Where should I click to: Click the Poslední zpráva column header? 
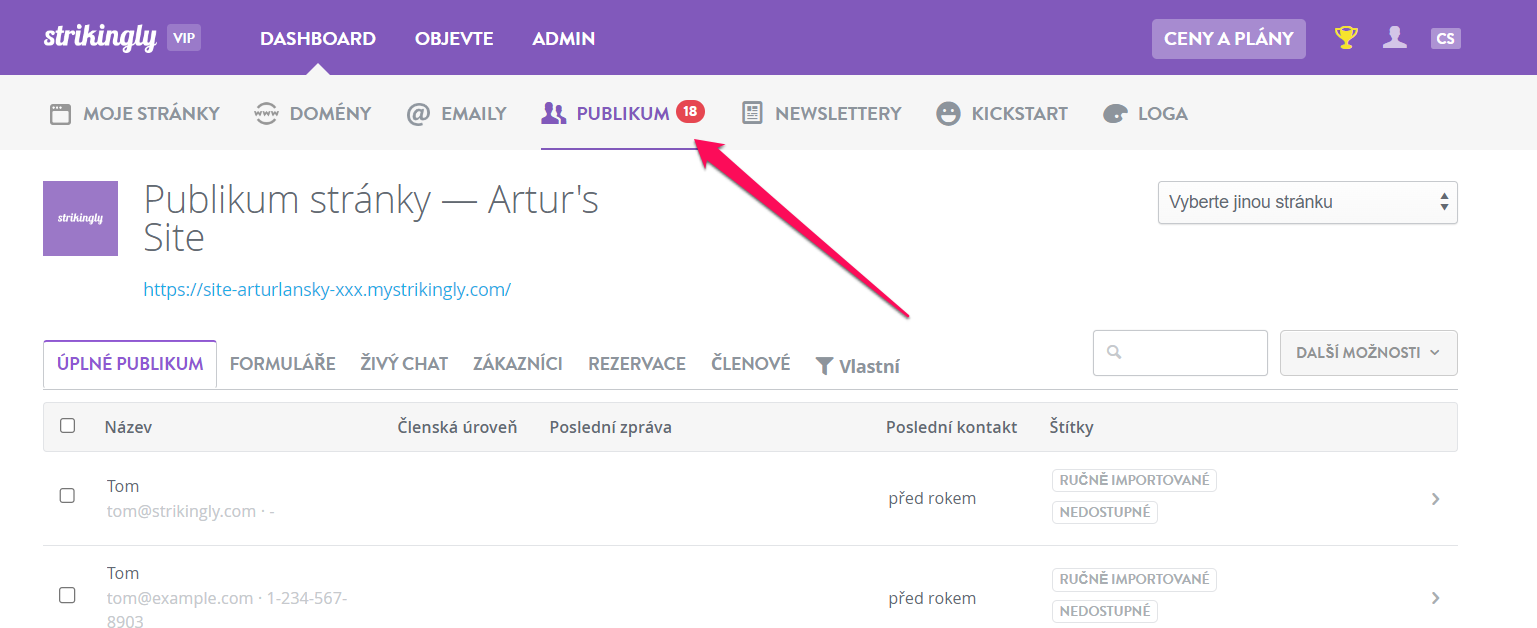point(611,427)
